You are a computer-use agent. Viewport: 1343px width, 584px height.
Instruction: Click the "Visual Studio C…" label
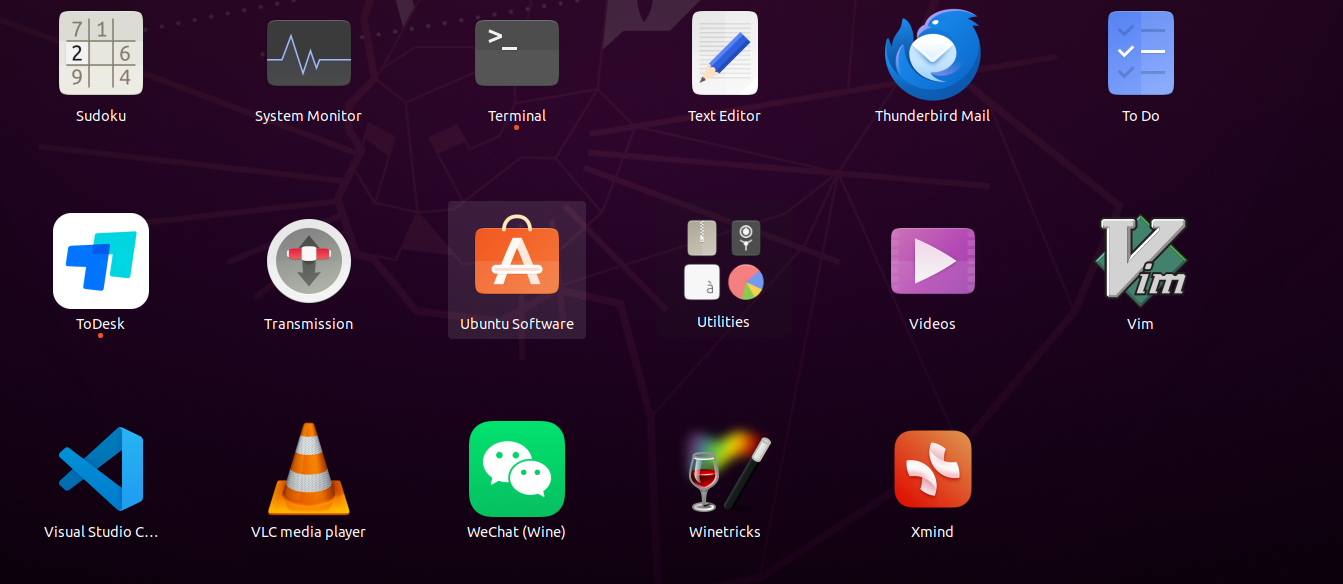(x=101, y=532)
